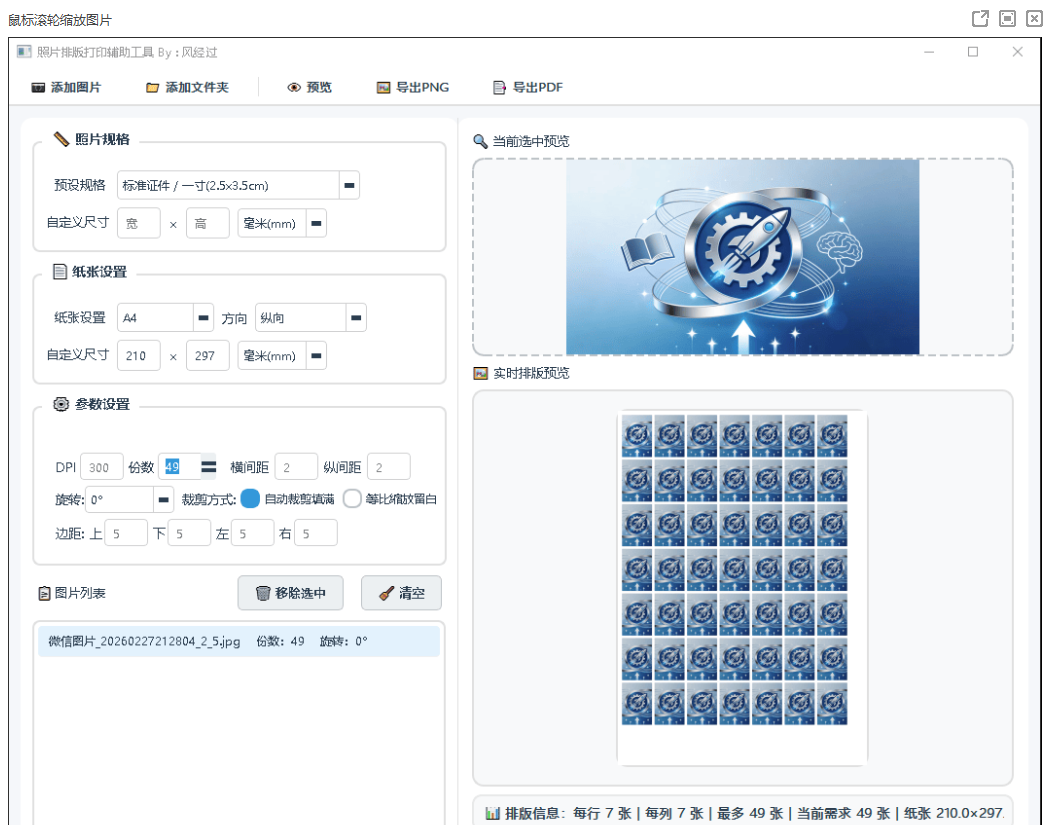This screenshot has height=825, width=1051.
Task: Select the 自动裁剪填满 radio option
Action: [251, 499]
